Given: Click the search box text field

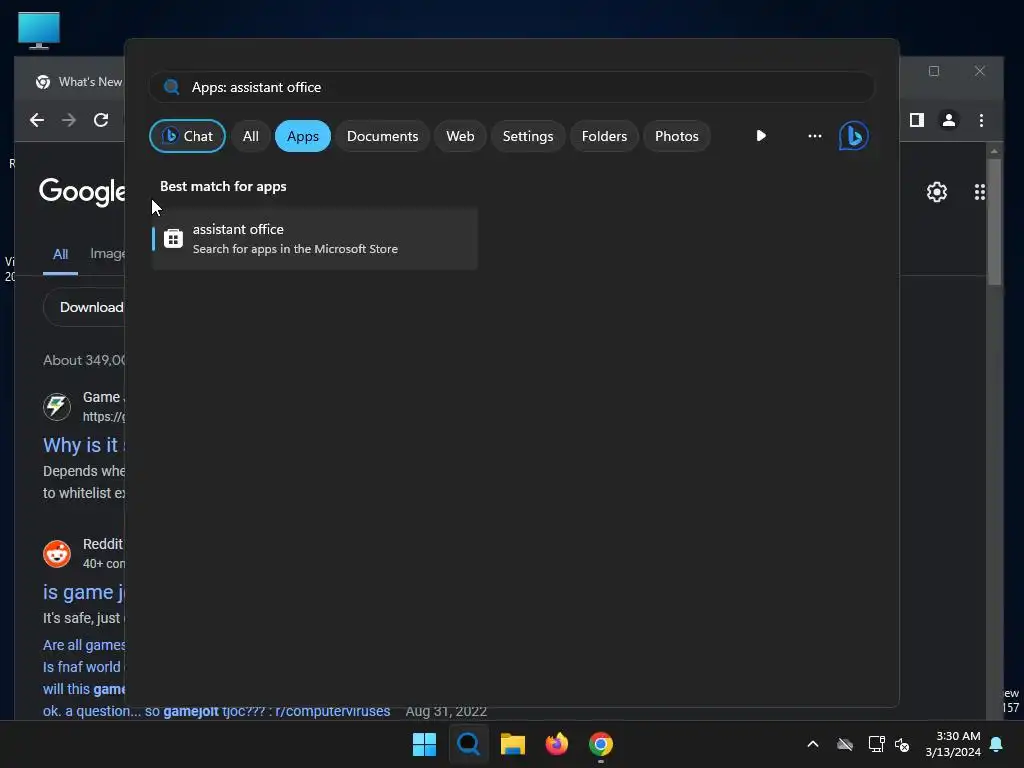Looking at the screenshot, I should [512, 87].
